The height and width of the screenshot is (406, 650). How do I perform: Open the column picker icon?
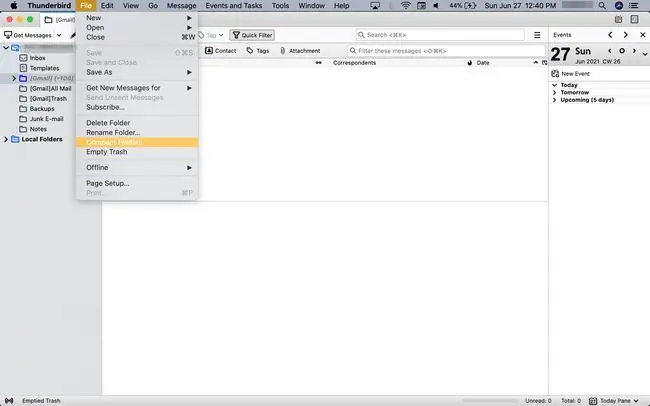(544, 63)
